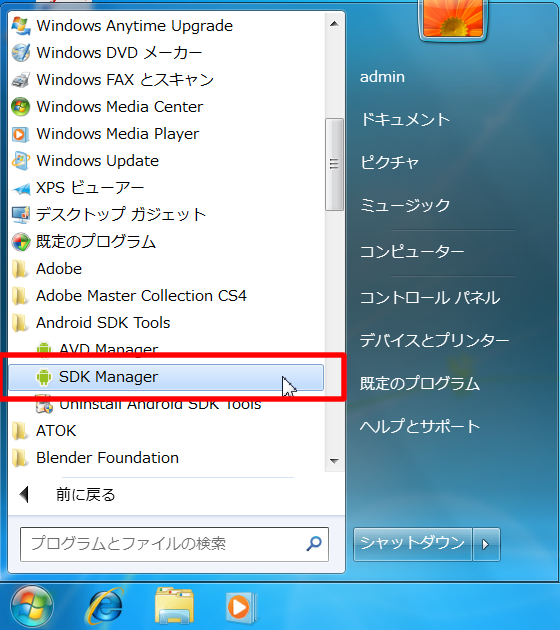Click the Windows Media Player program icon
Viewport: 560px width, 630px height.
tap(20, 134)
